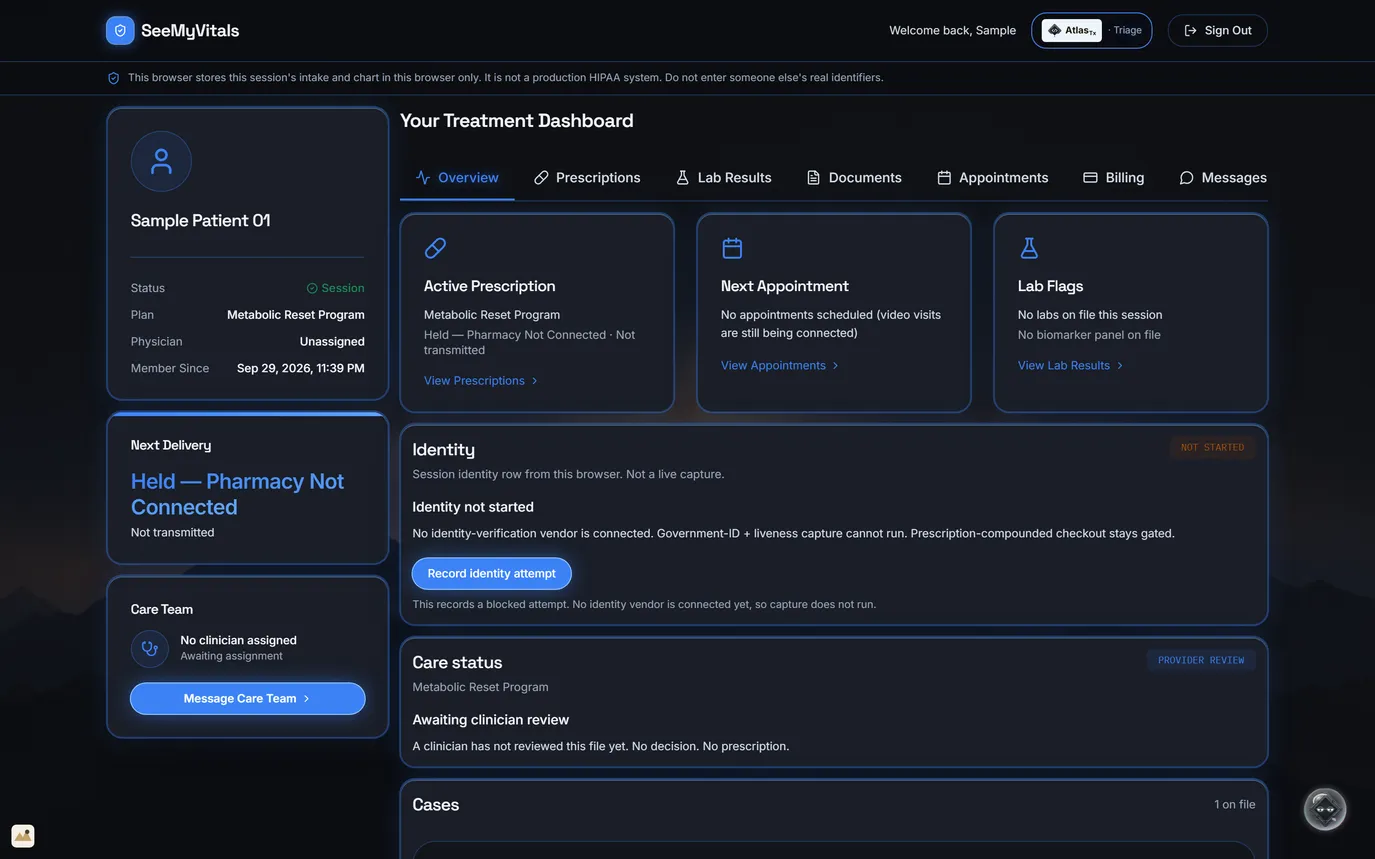Sign out of the account

pos(1218,30)
